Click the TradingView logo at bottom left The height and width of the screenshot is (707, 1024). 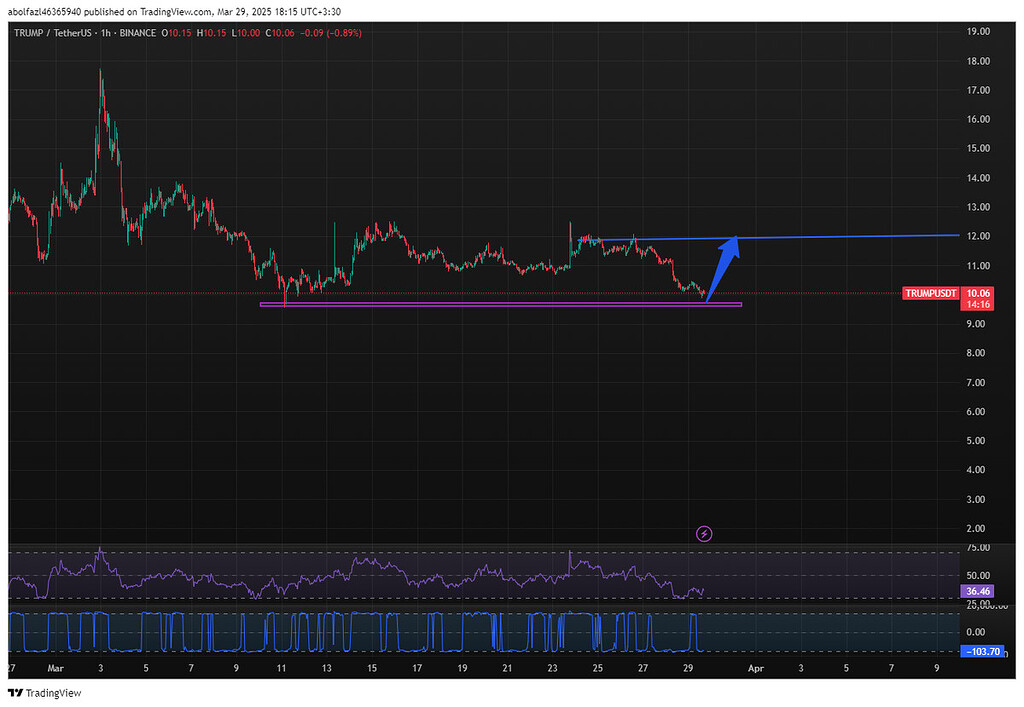(x=14, y=692)
